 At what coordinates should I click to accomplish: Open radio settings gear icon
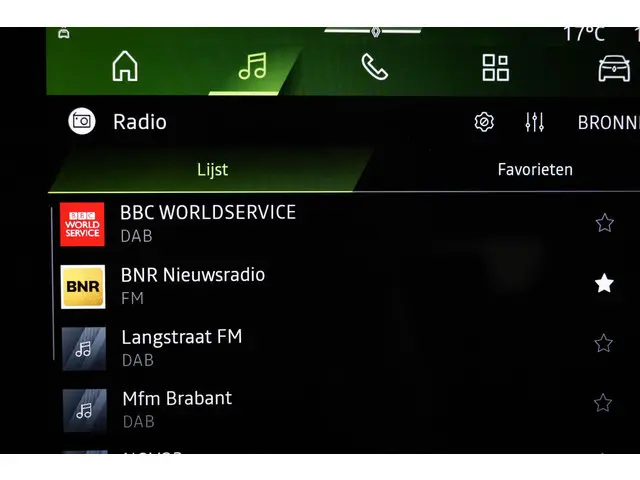pyautogui.click(x=484, y=122)
